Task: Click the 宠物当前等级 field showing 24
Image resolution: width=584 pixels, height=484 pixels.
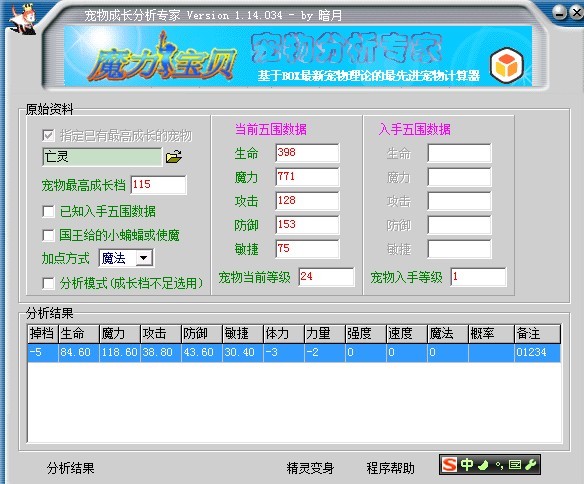Action: pos(326,277)
